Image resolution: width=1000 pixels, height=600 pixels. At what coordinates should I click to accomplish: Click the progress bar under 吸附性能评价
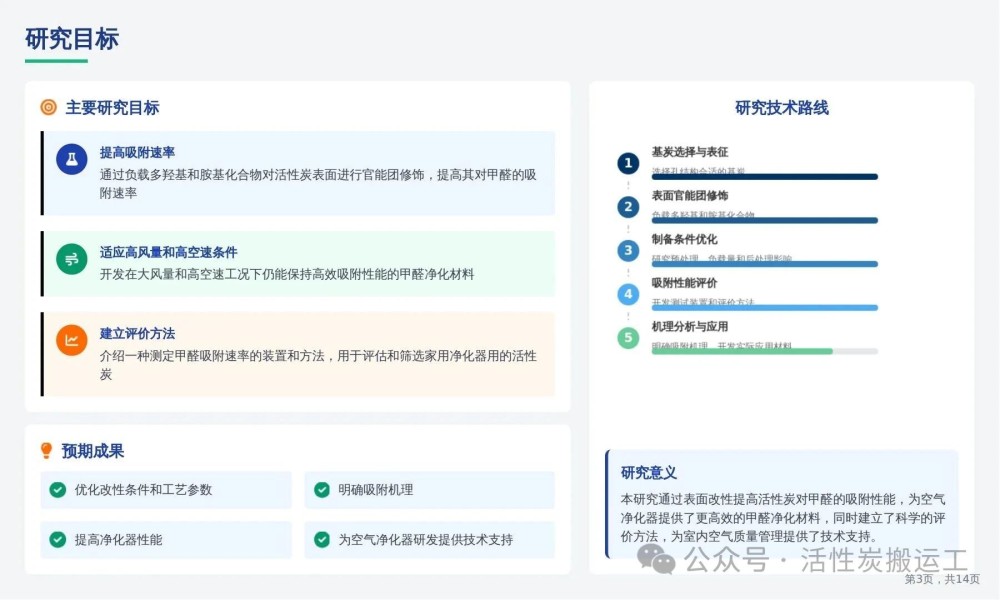[x=764, y=308]
